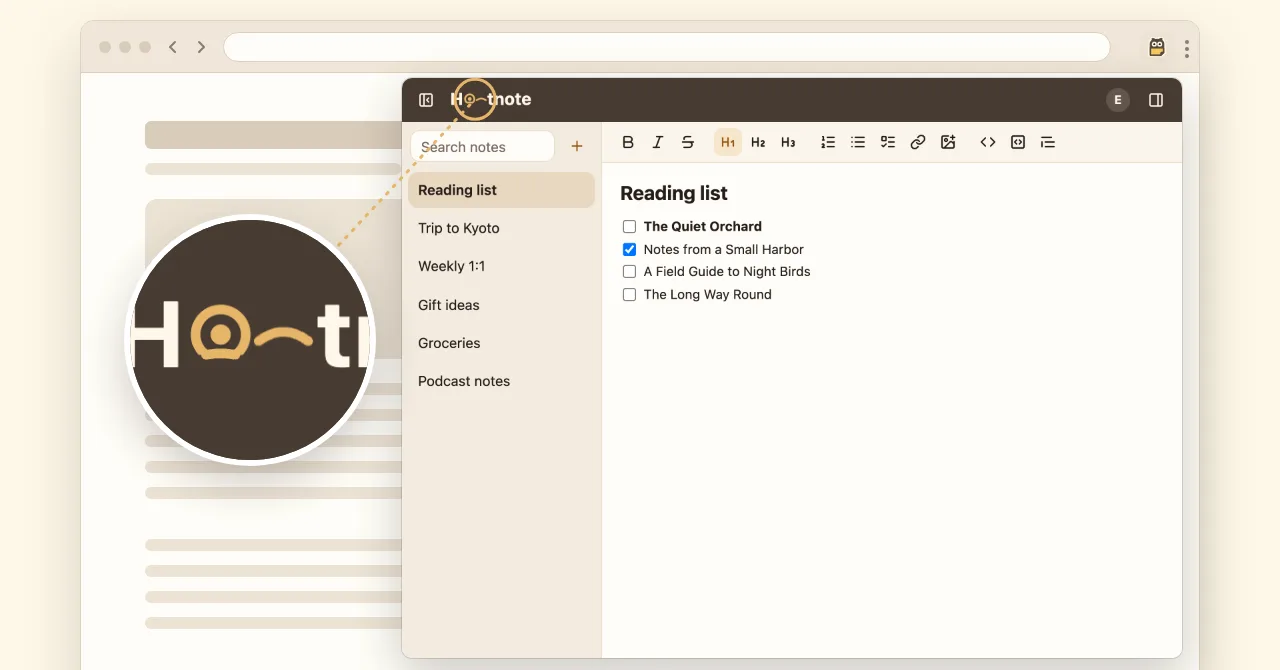Insert an image into the note
Image resolution: width=1280 pixels, height=670 pixels.
coord(948,142)
